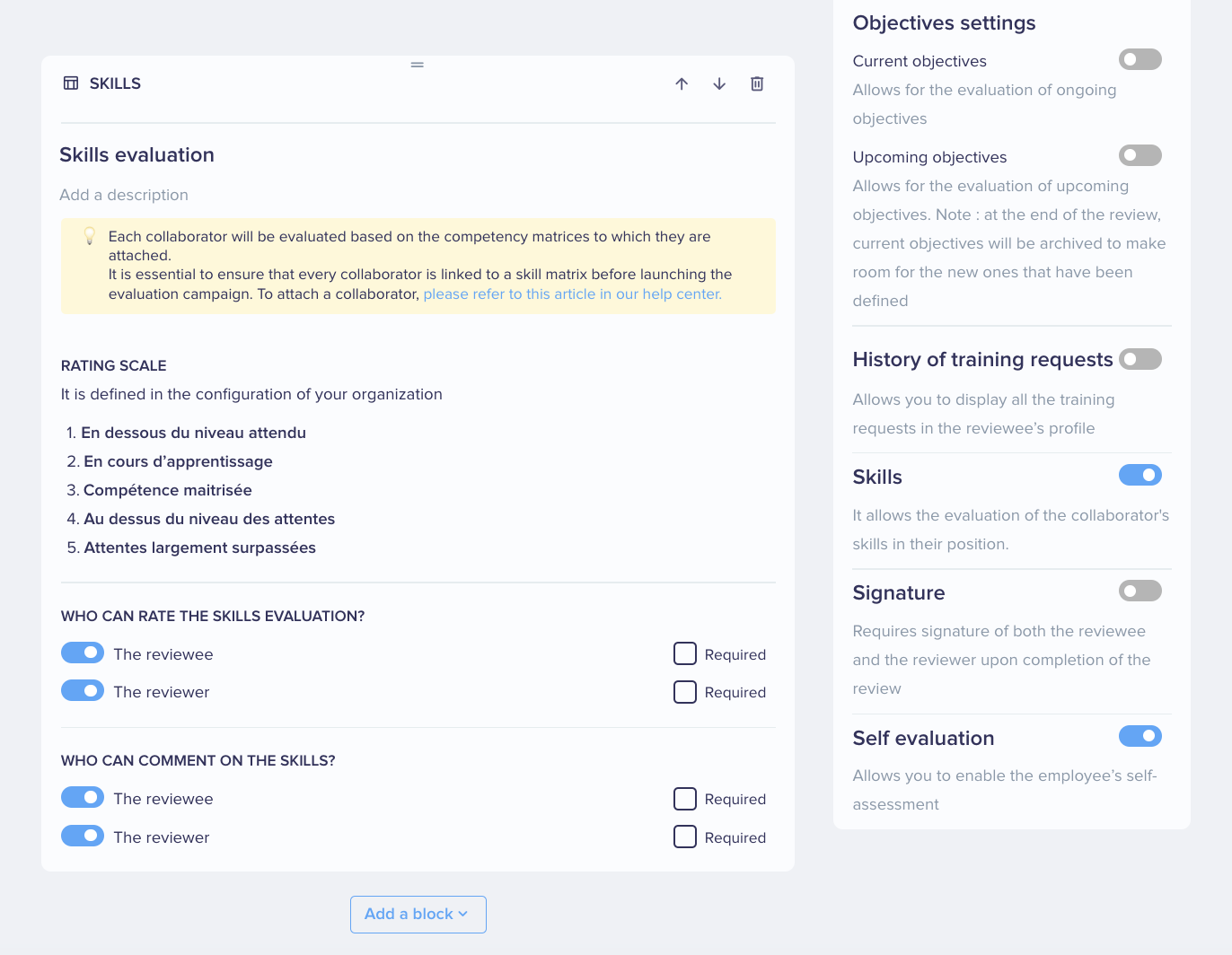Delete the Skills block via trash icon
This screenshot has height=955, width=1232.
(x=757, y=83)
